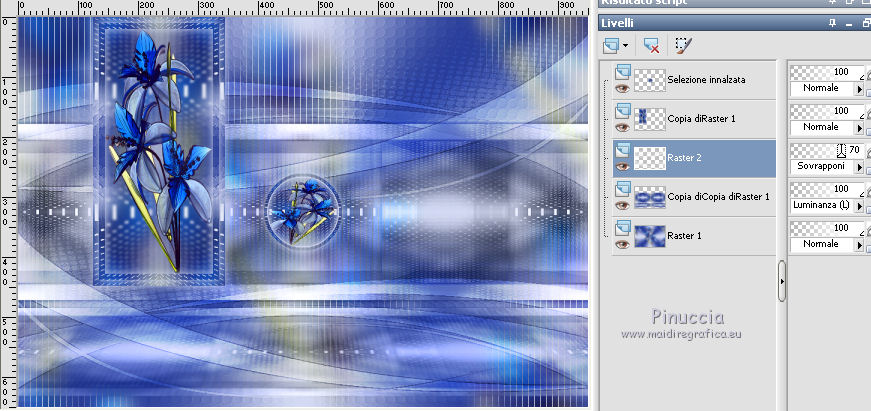Screen dimensions: 871x411
Task: Adjust opacity slider of Raster 1
Action: click(827, 228)
